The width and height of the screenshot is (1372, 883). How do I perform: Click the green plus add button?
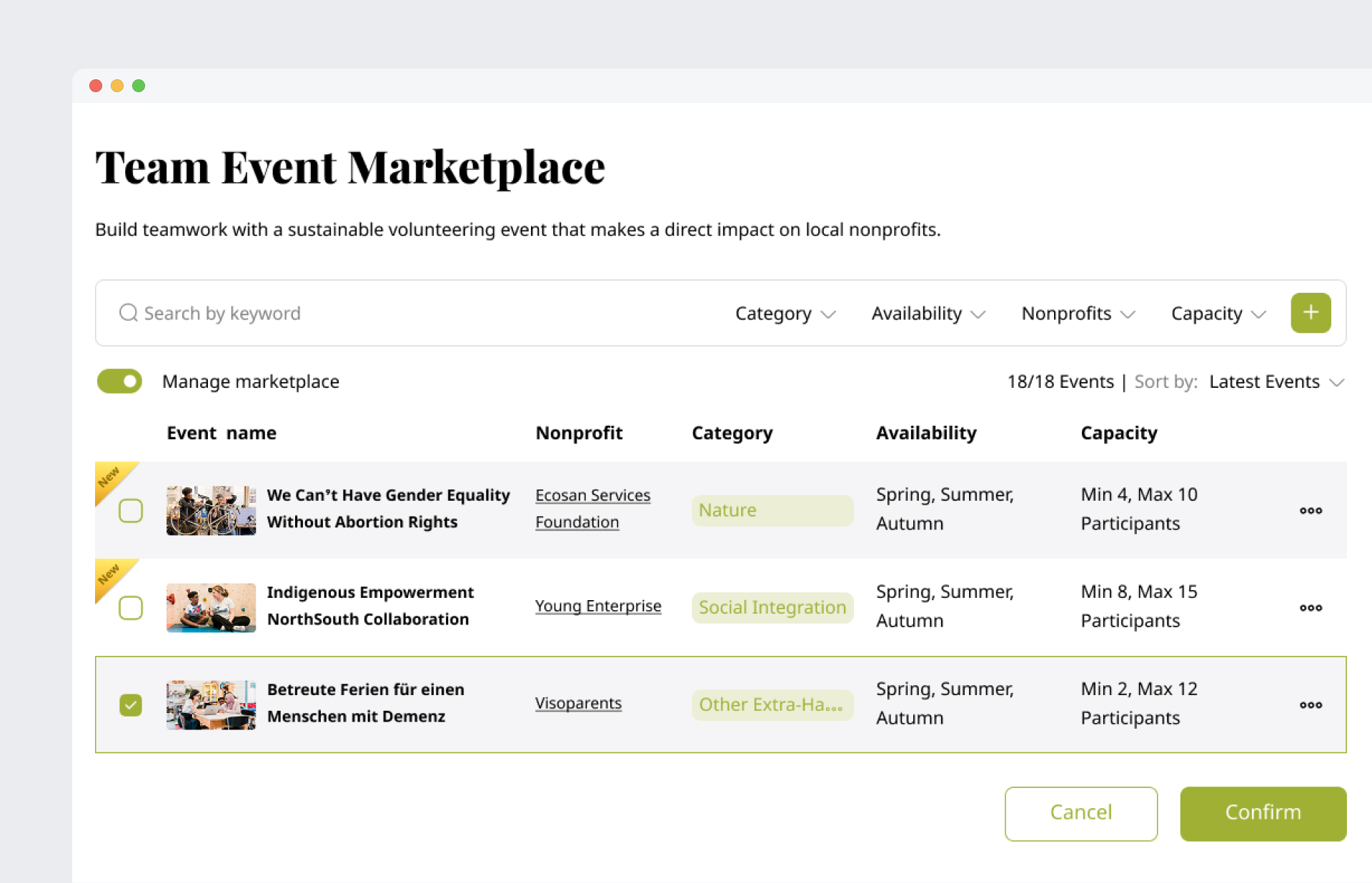click(x=1310, y=313)
